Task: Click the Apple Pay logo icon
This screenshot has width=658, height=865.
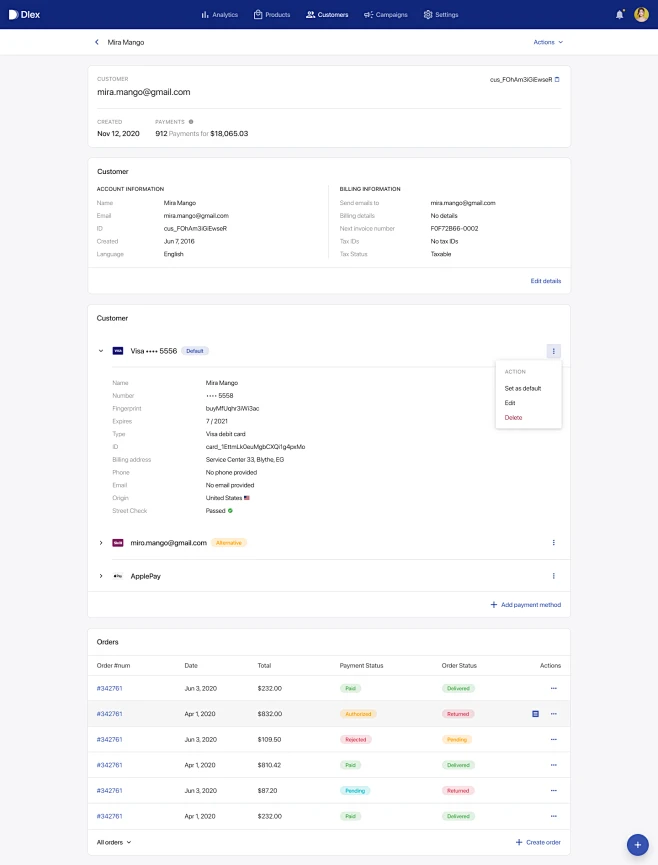Action: 117,576
